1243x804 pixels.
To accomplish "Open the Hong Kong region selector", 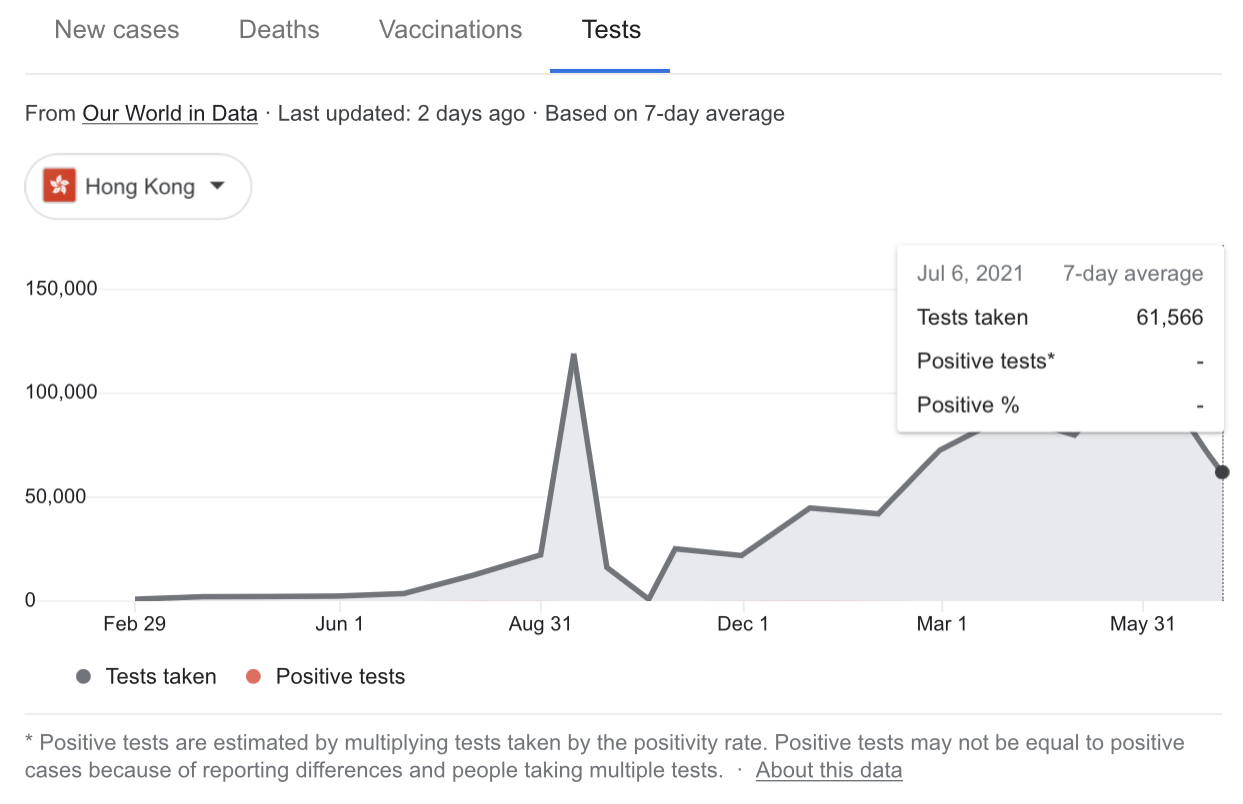I will 138,186.
